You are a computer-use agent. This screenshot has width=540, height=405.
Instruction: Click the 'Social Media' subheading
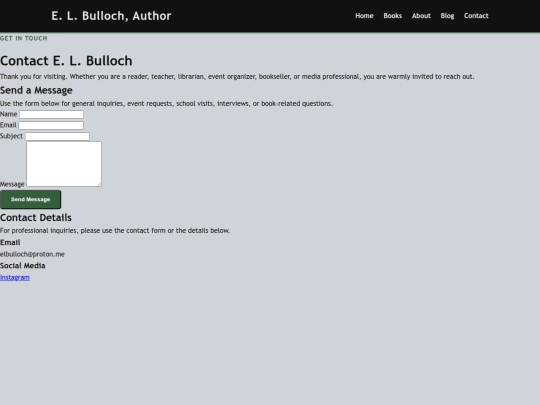(x=23, y=266)
